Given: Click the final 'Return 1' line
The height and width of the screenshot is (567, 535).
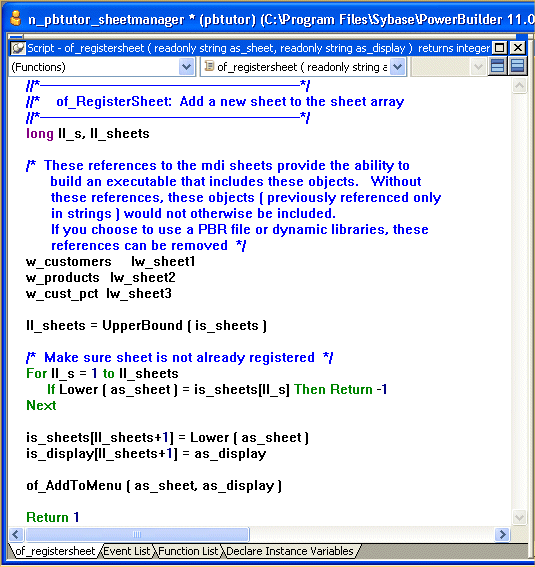Looking at the screenshot, I should (x=53, y=517).
